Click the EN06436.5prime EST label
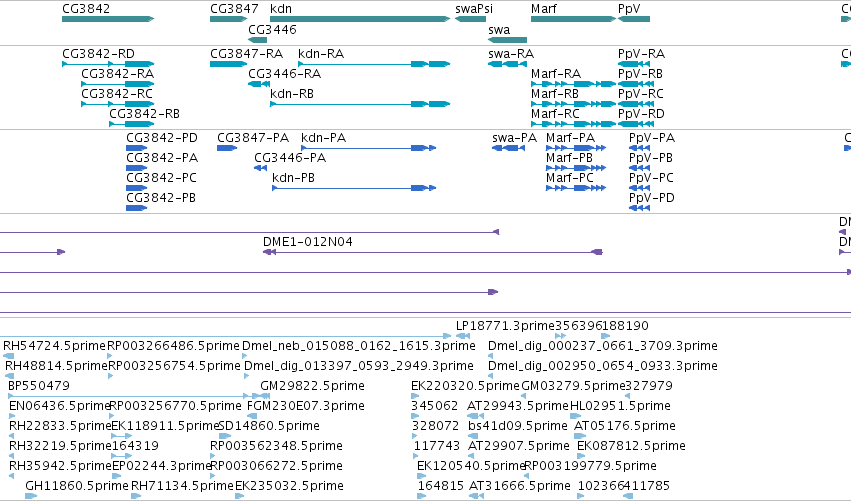Viewport: 851px width, 501px height. coord(60,406)
